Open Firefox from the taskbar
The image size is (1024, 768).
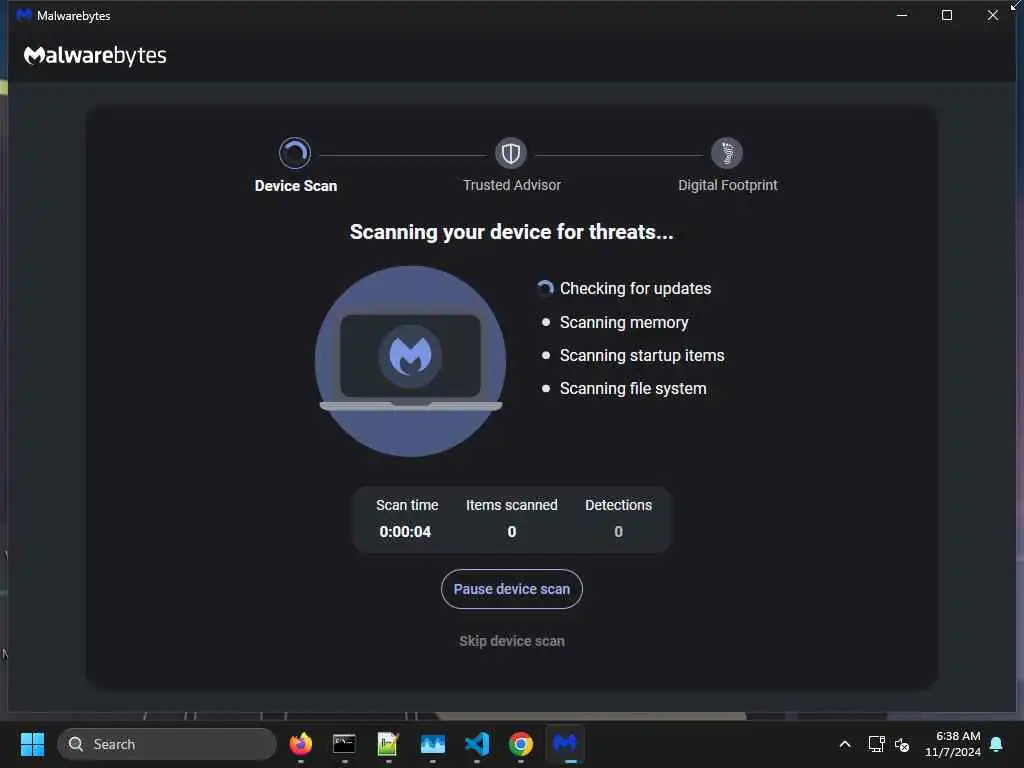pos(300,744)
